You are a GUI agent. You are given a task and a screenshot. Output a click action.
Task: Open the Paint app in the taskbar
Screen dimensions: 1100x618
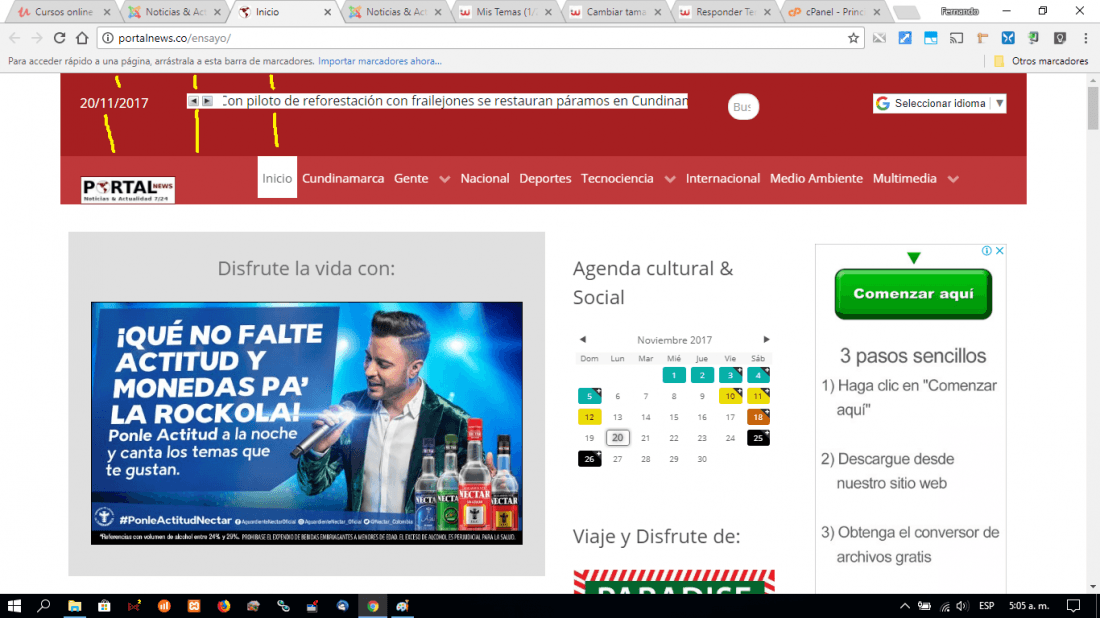(x=402, y=605)
